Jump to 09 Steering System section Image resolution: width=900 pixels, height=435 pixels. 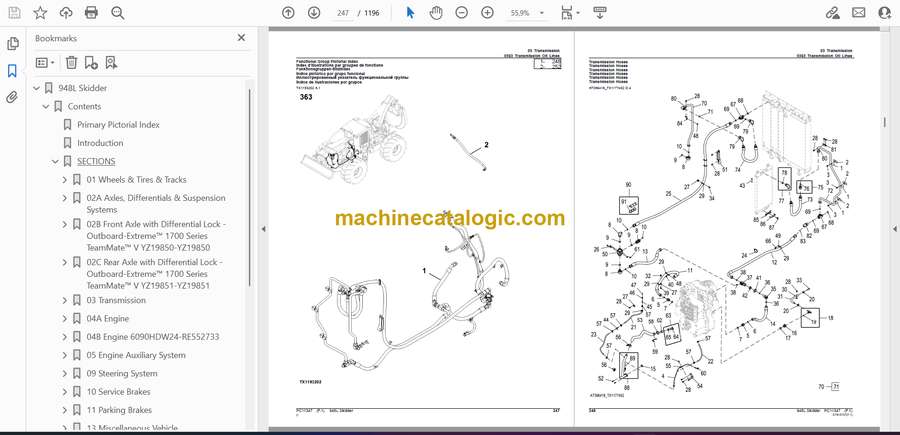pyautogui.click(x=122, y=374)
